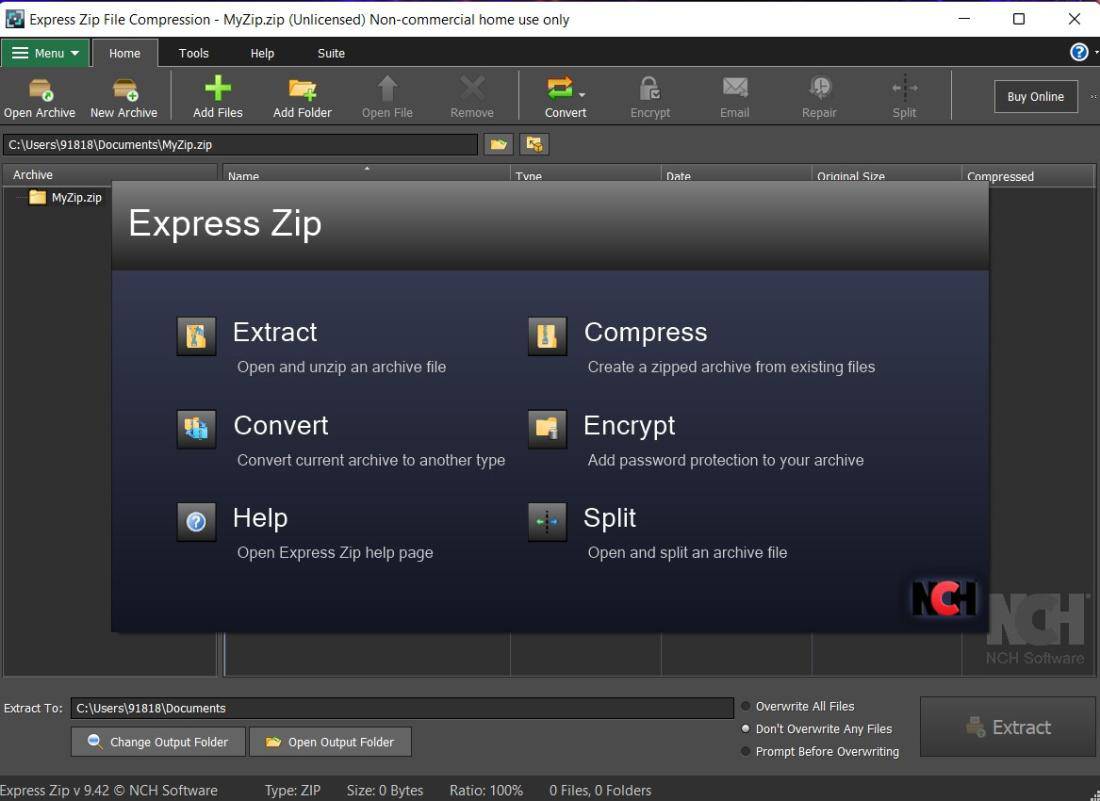Select MyZip.zip in the Archive tree
Image resolution: width=1100 pixels, height=801 pixels.
tap(76, 198)
